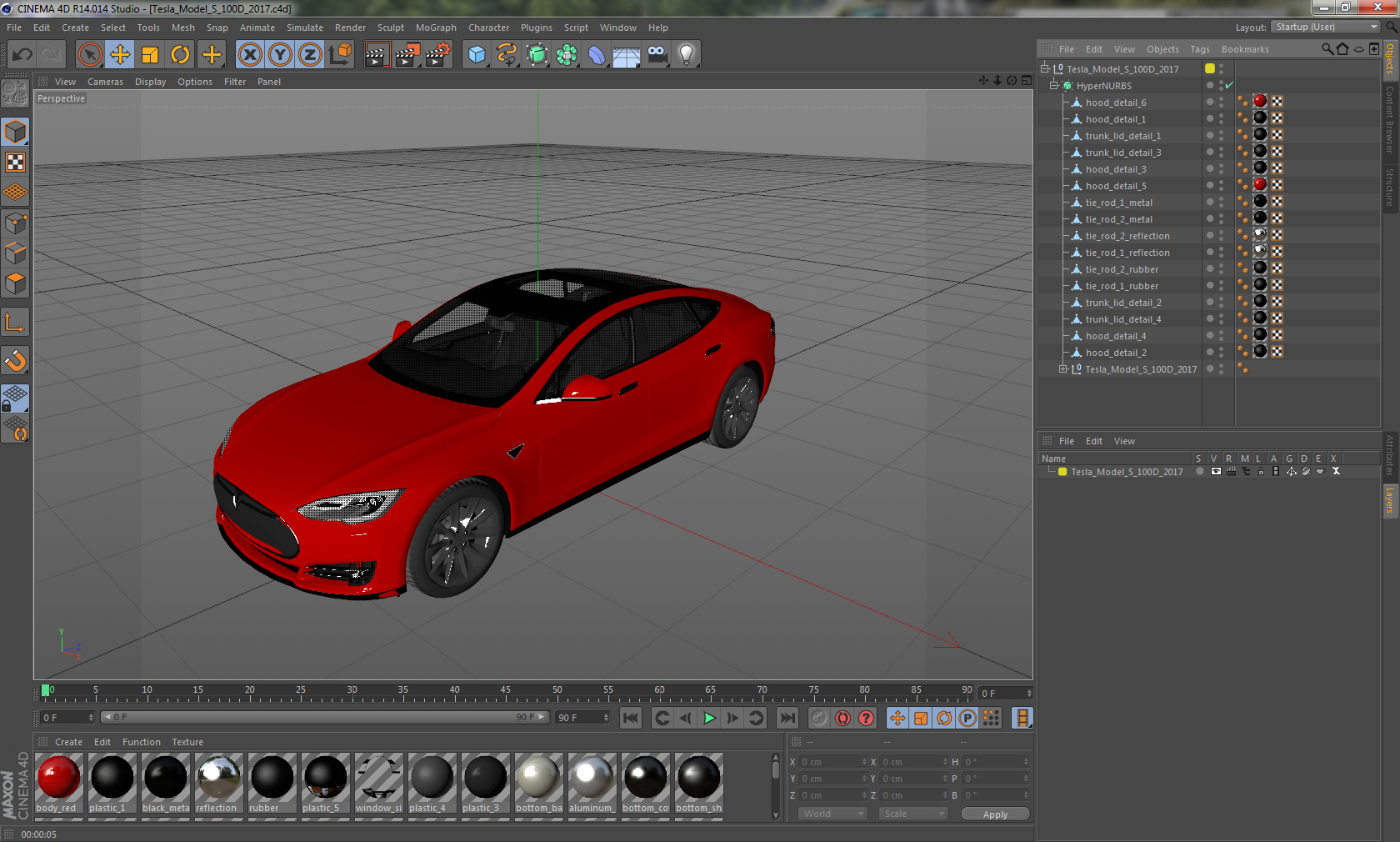This screenshot has width=1400, height=842.
Task: Toggle Z axis lock
Action: click(x=310, y=55)
